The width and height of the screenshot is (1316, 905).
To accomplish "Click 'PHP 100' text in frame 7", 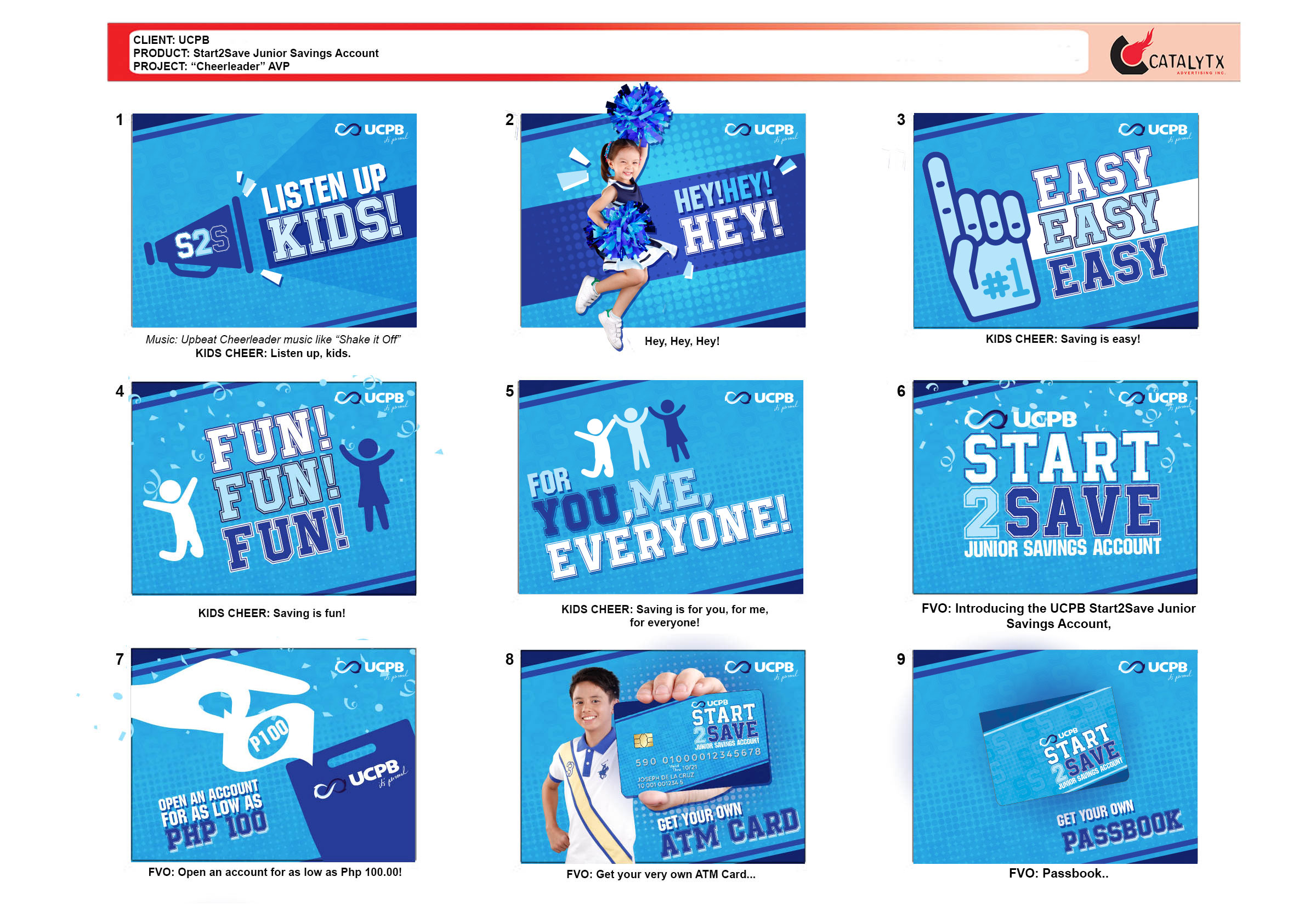I will pyautogui.click(x=217, y=831).
